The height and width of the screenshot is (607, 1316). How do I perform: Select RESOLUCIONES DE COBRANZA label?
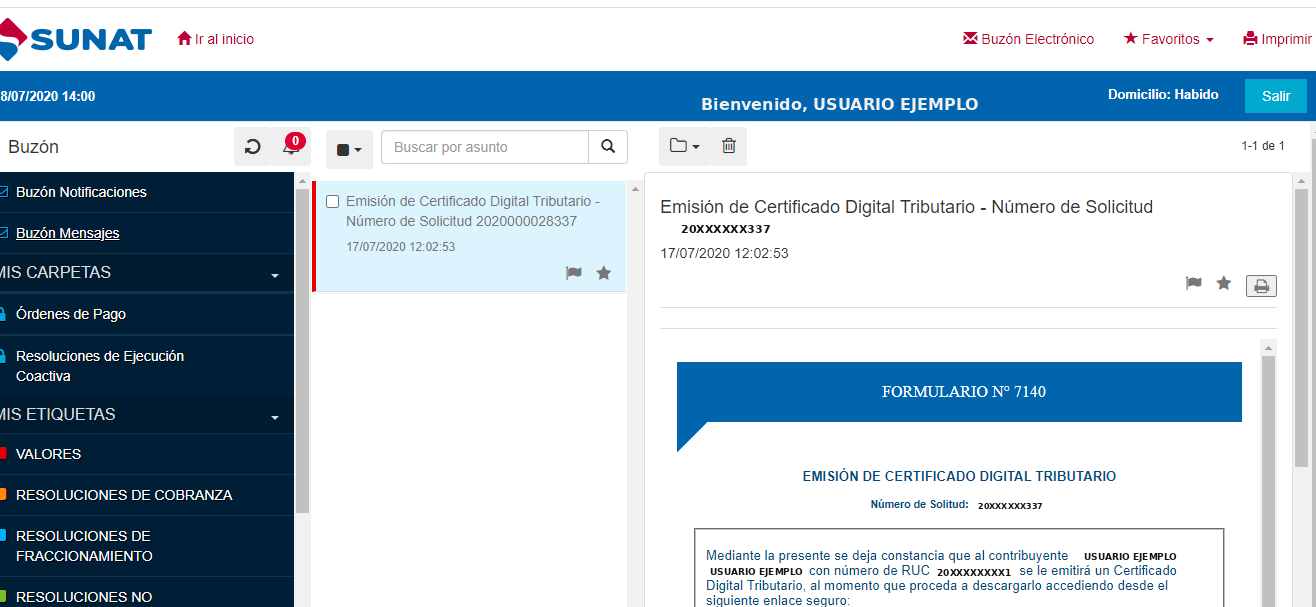(x=124, y=495)
